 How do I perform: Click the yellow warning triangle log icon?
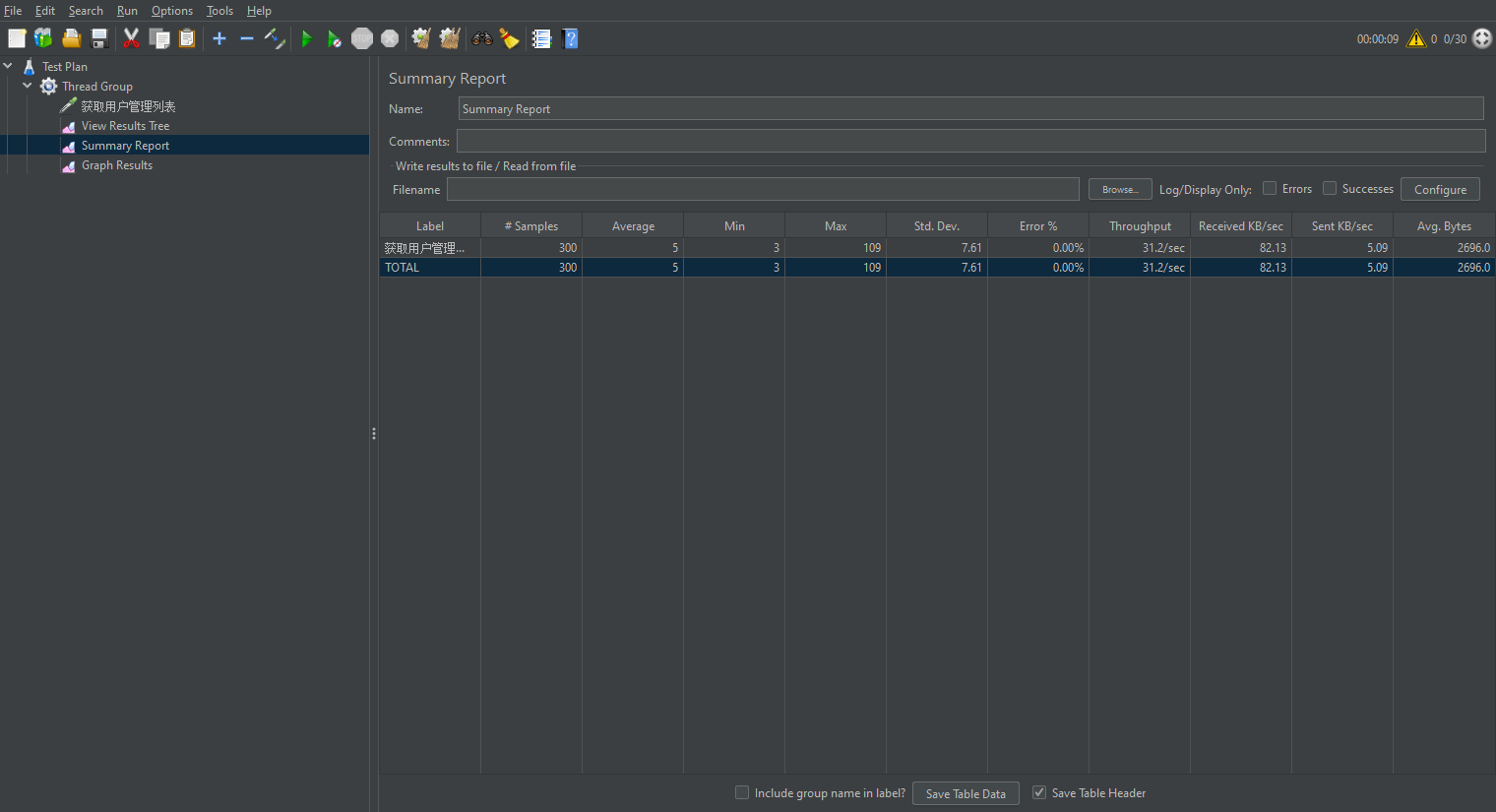point(1416,38)
